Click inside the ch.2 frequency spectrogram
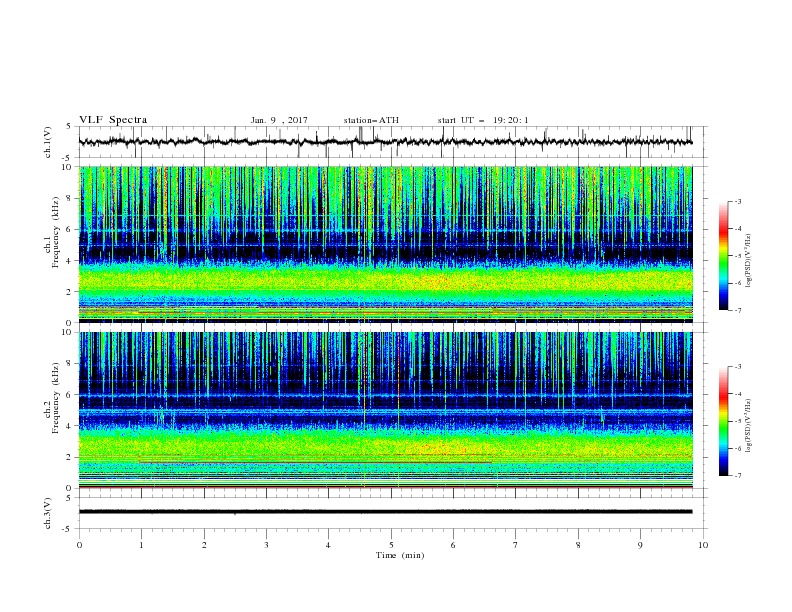Viewport: 792px width, 612px height. [385, 410]
